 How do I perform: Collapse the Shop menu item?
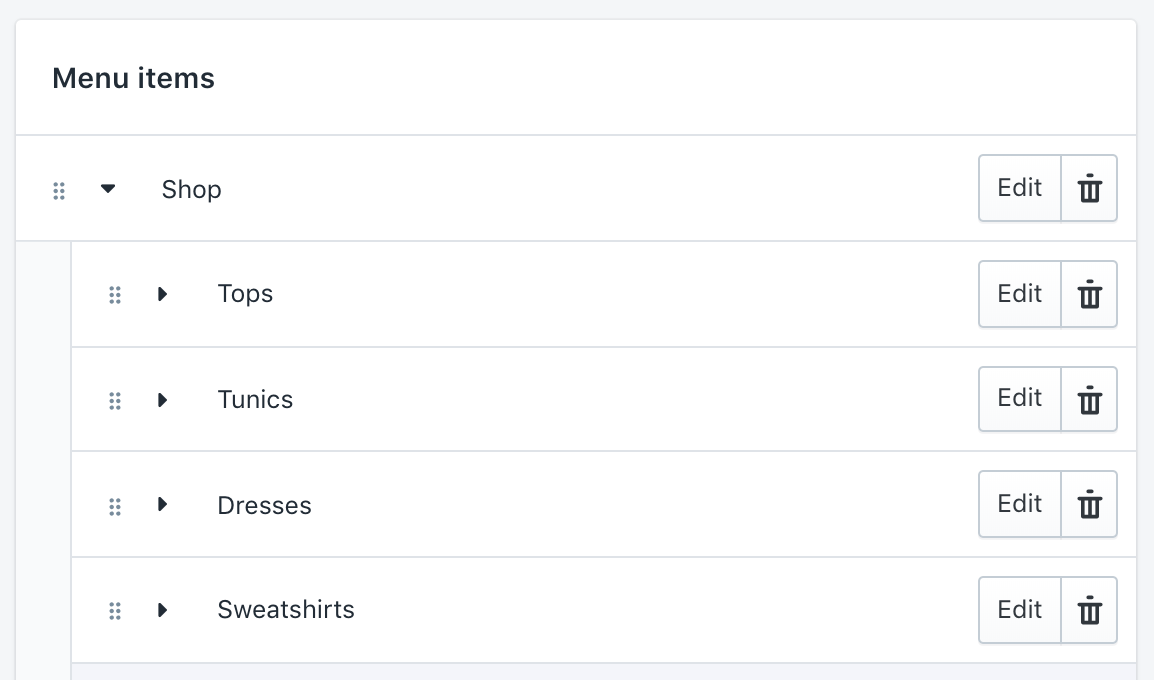(x=108, y=188)
